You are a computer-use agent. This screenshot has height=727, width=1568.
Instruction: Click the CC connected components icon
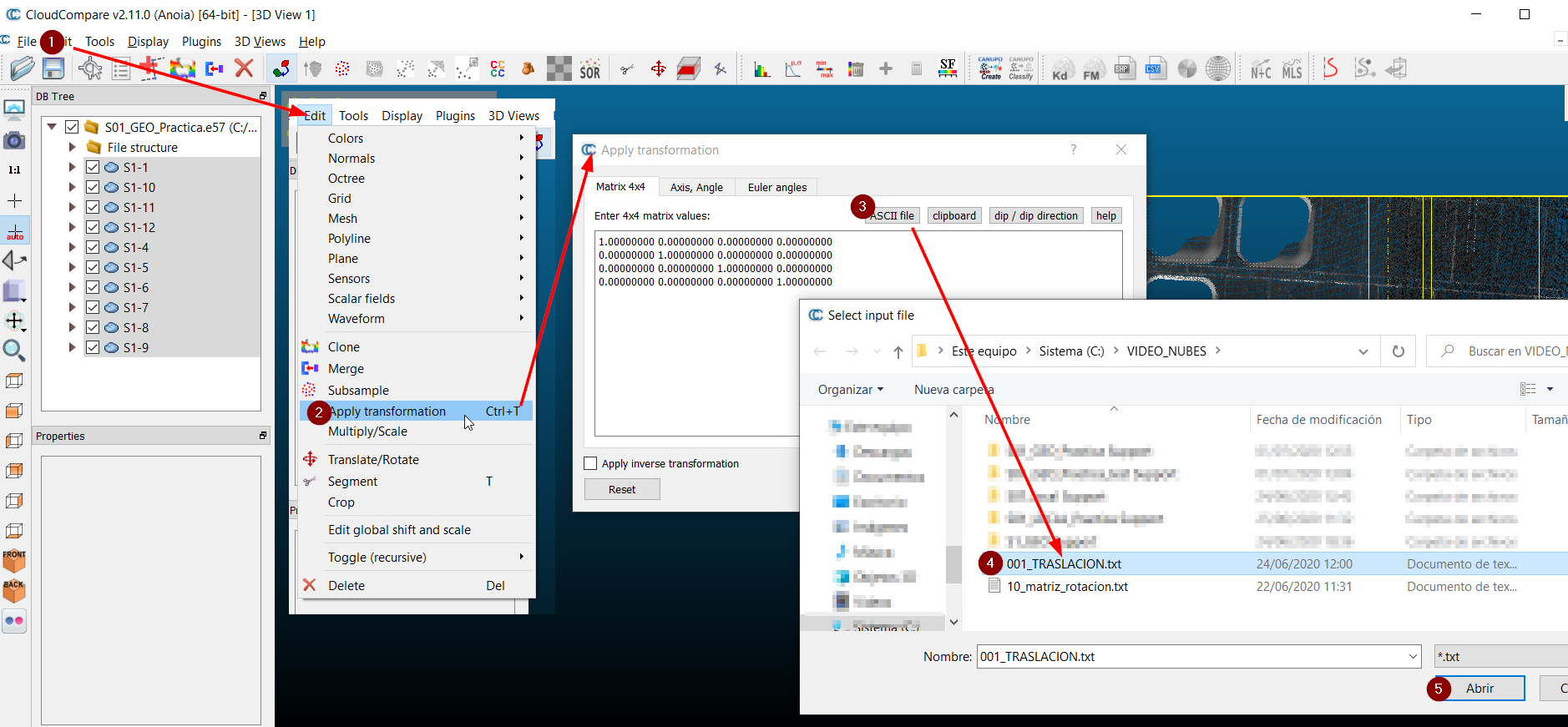click(498, 68)
